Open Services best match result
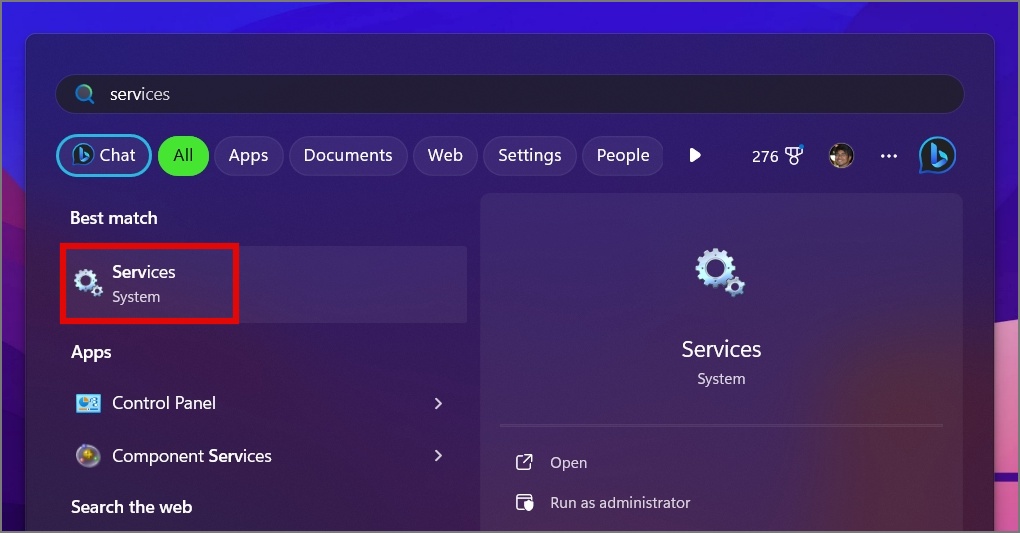The height and width of the screenshot is (533, 1020). click(x=263, y=284)
